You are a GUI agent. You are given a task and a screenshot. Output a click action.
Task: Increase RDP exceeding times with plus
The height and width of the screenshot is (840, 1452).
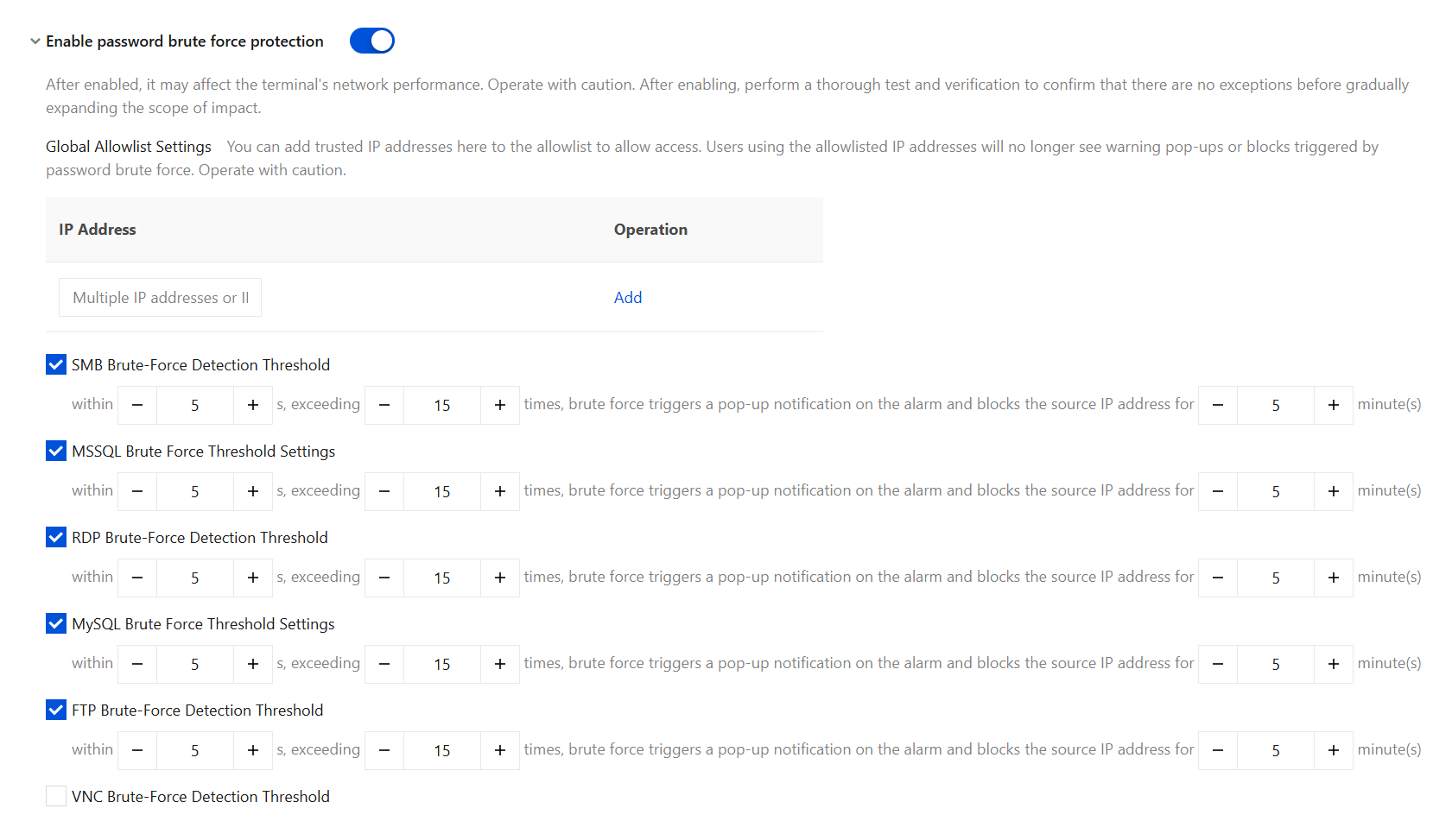[x=500, y=578]
